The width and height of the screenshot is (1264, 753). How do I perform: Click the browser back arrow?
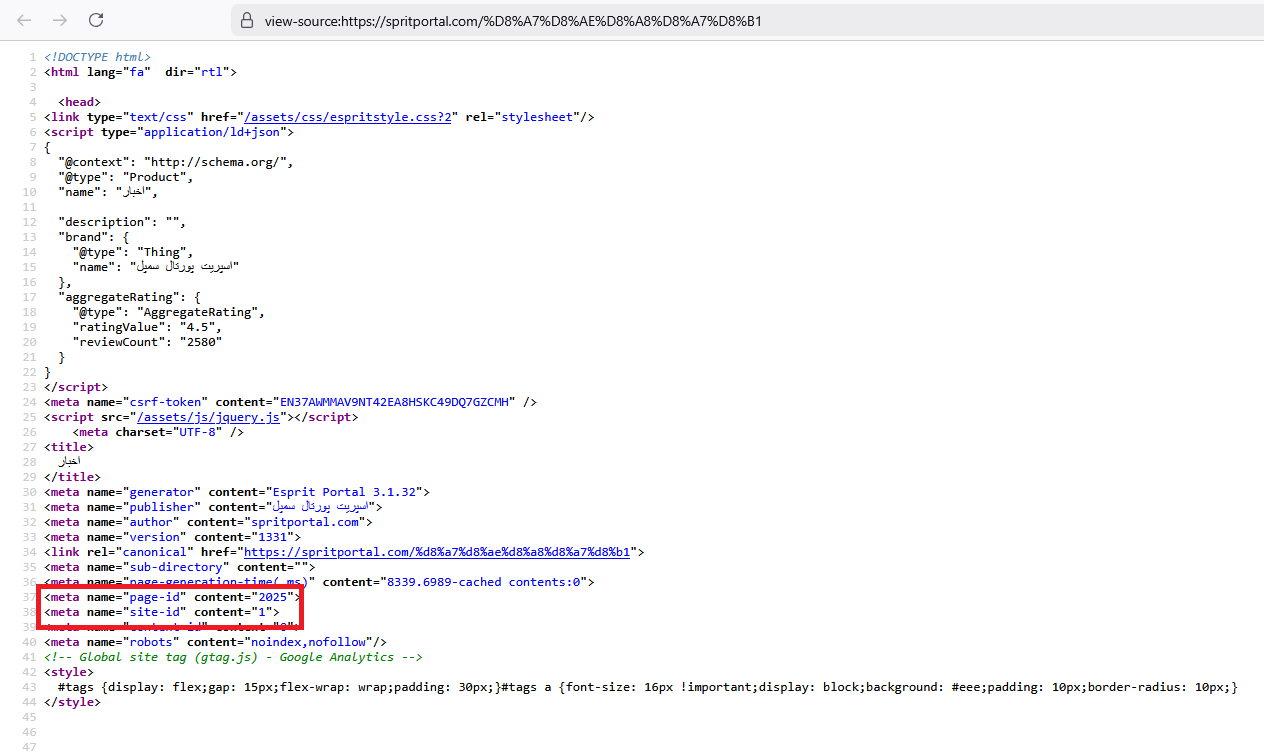tap(24, 20)
